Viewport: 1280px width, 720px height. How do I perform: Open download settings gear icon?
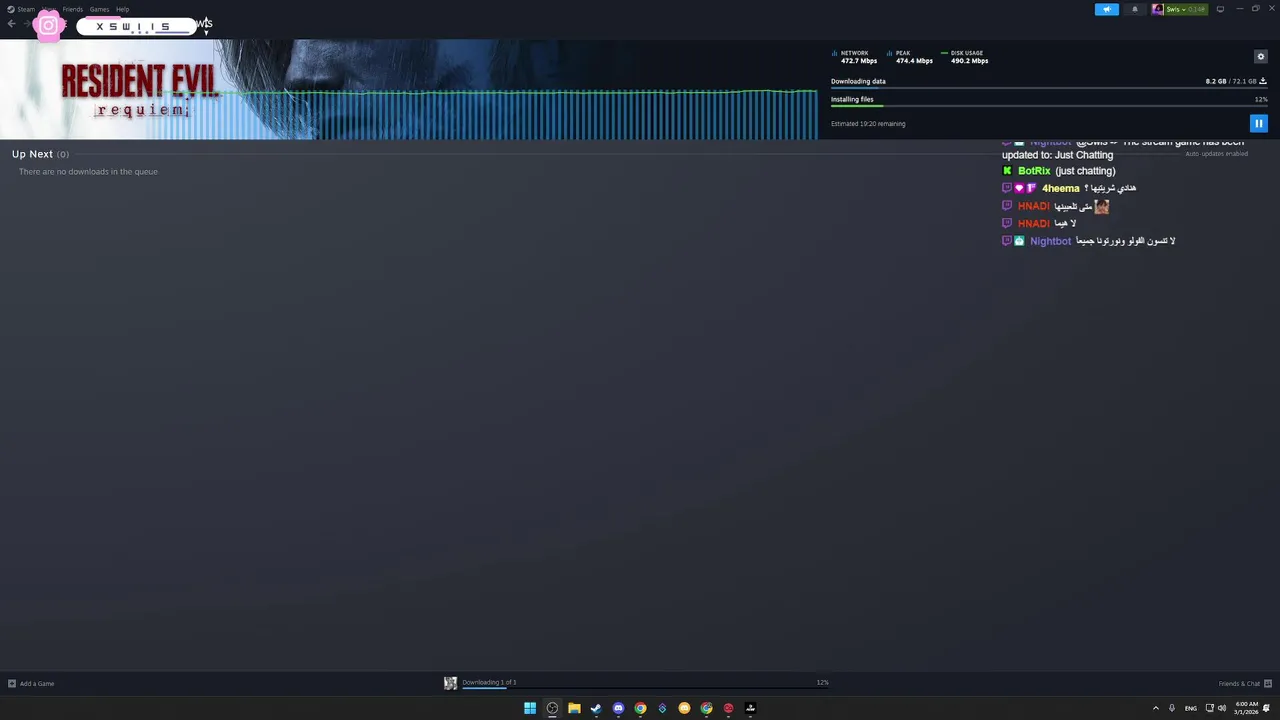[x=1260, y=57]
